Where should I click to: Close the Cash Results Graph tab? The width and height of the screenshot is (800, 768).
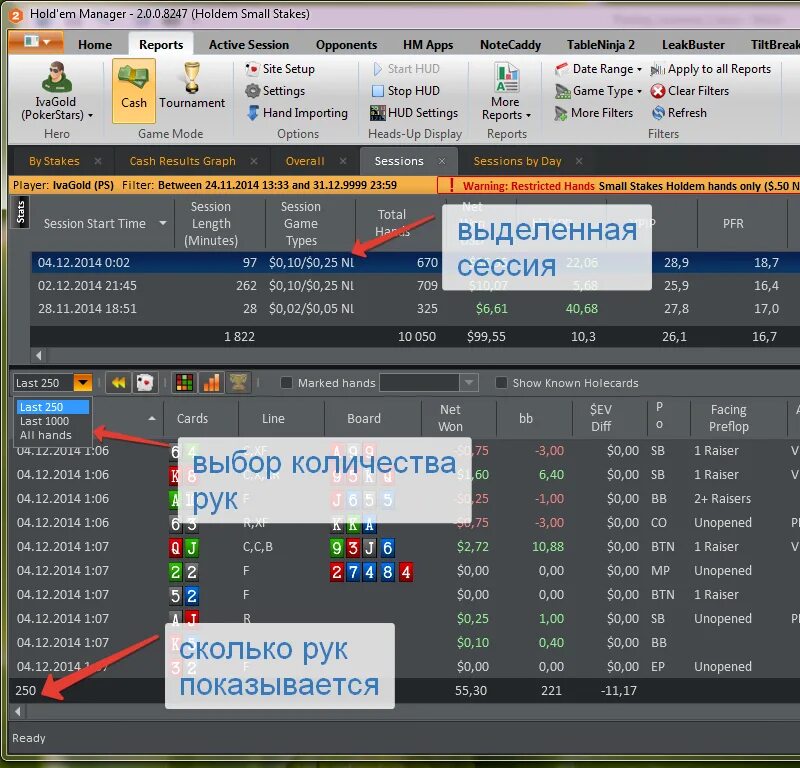pyautogui.click(x=254, y=161)
